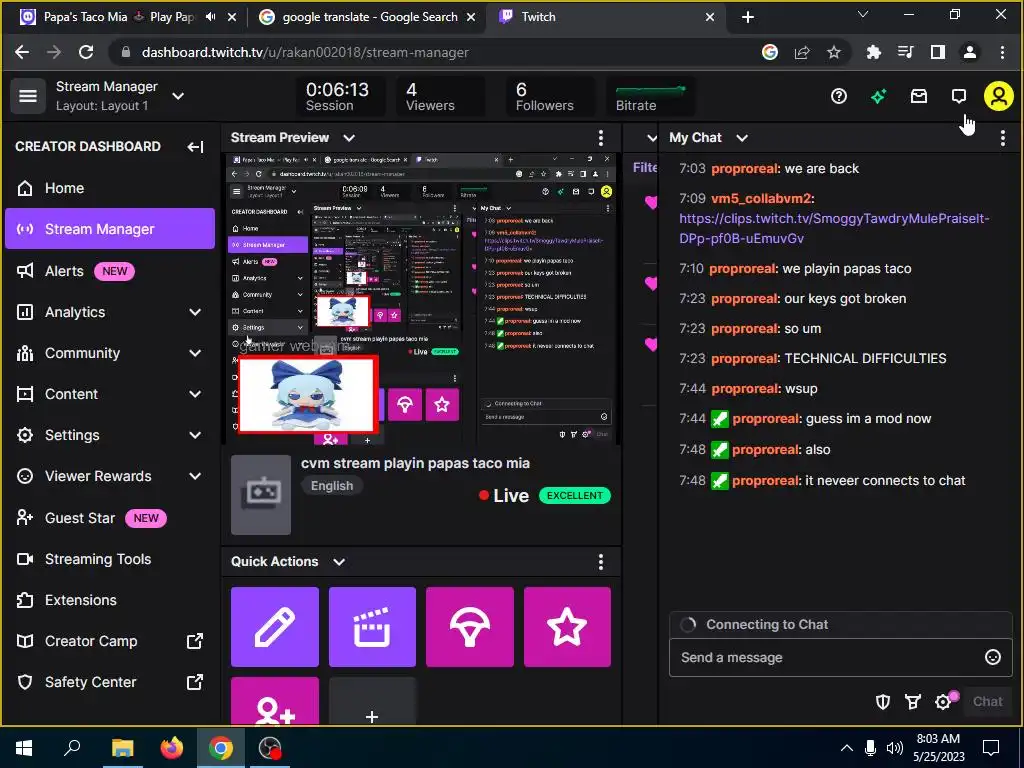Open the green sparkle Prime Loot icon
This screenshot has width=1024, height=768.
tap(878, 97)
